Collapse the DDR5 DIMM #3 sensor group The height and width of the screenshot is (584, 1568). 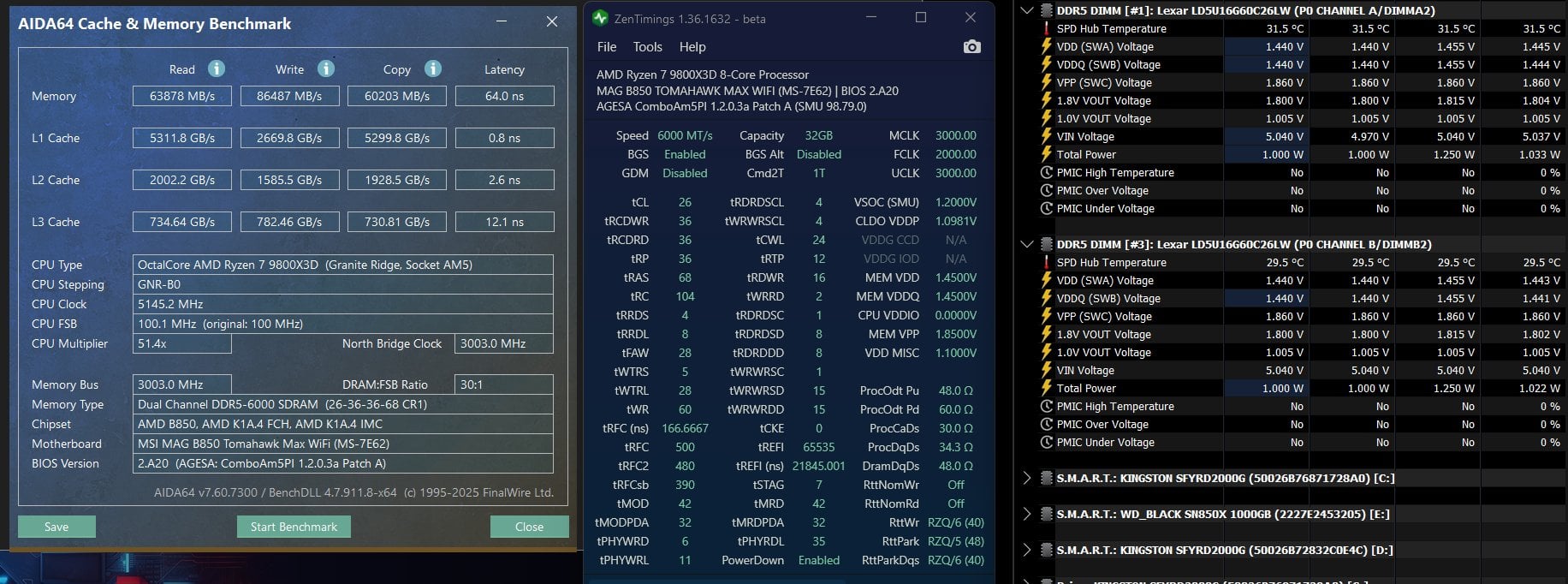tap(1027, 244)
